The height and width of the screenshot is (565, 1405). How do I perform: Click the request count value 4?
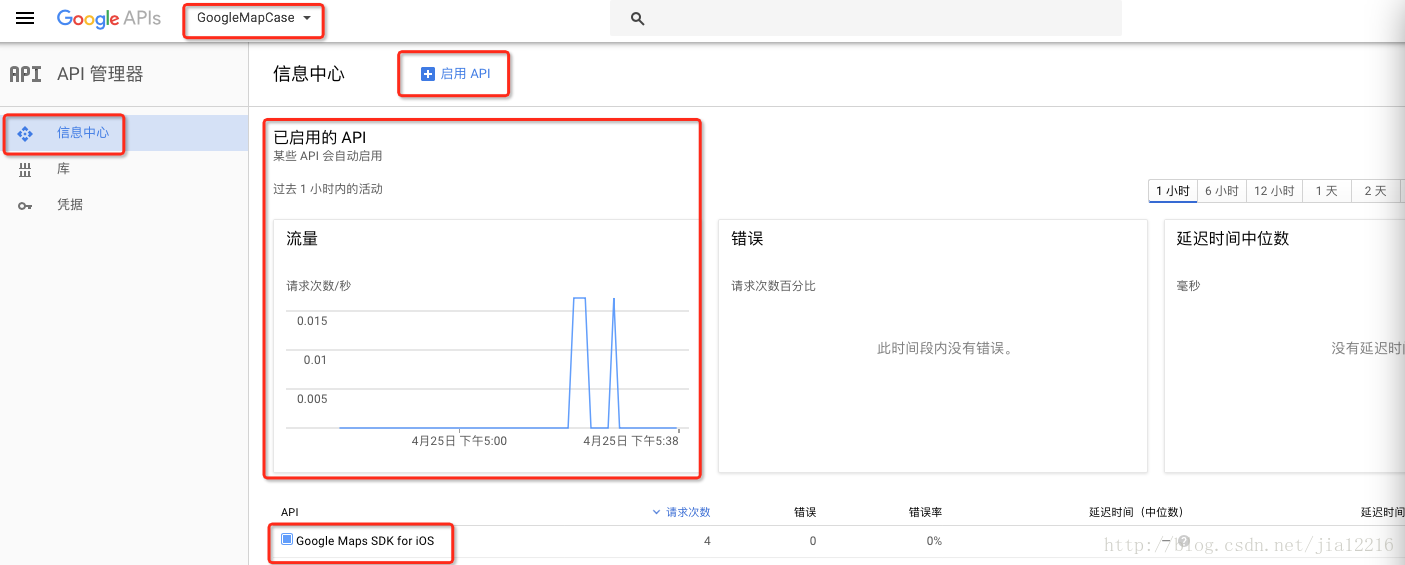click(707, 541)
